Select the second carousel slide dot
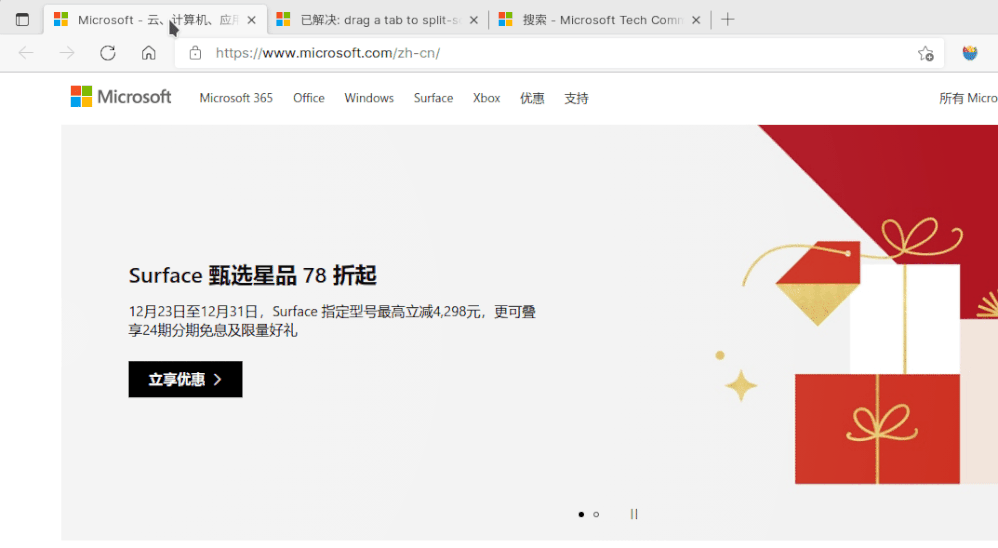 click(x=596, y=514)
